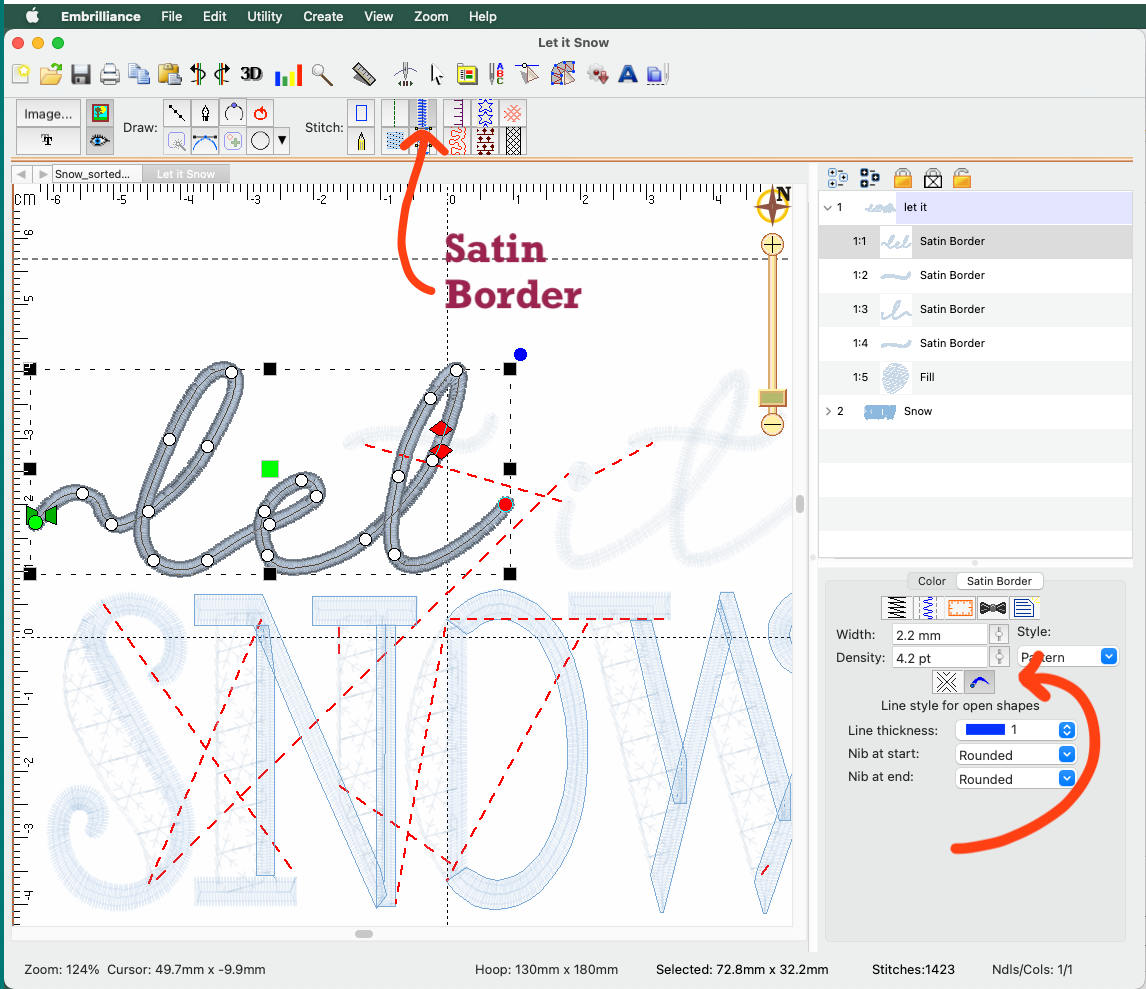Open the Create menu
Screen dimensions: 1146x989
tap(323, 16)
